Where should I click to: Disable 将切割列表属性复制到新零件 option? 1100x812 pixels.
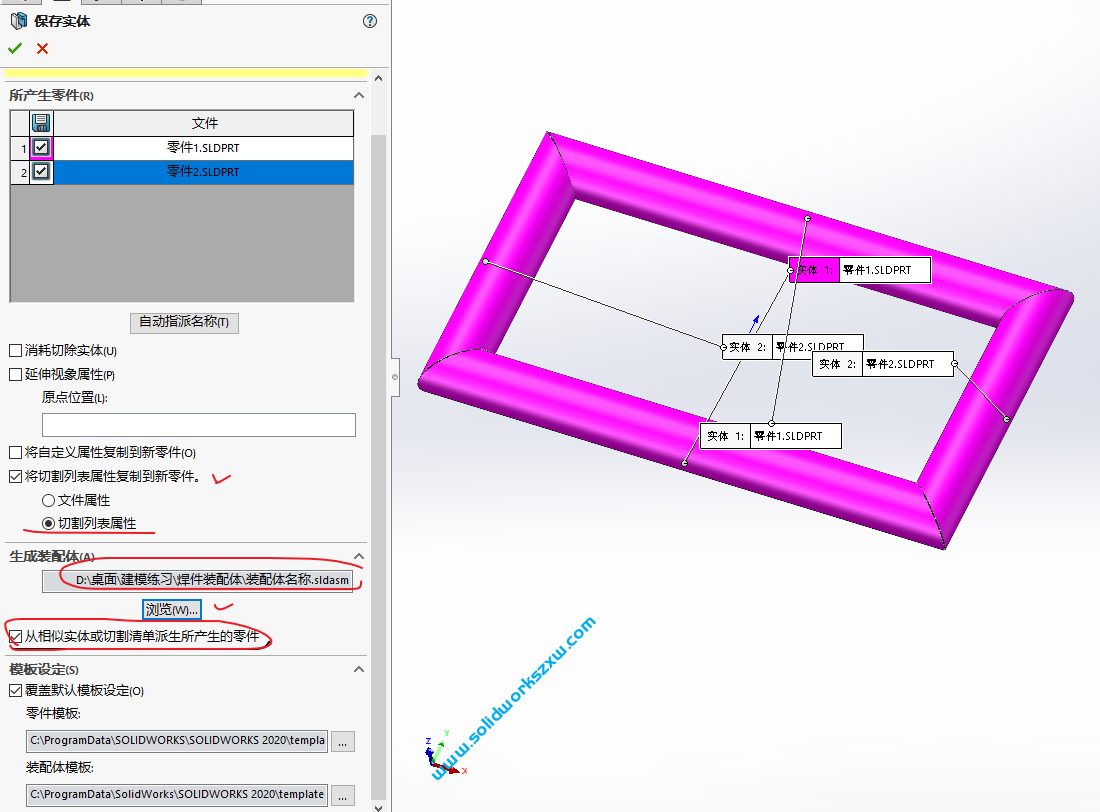(16, 477)
